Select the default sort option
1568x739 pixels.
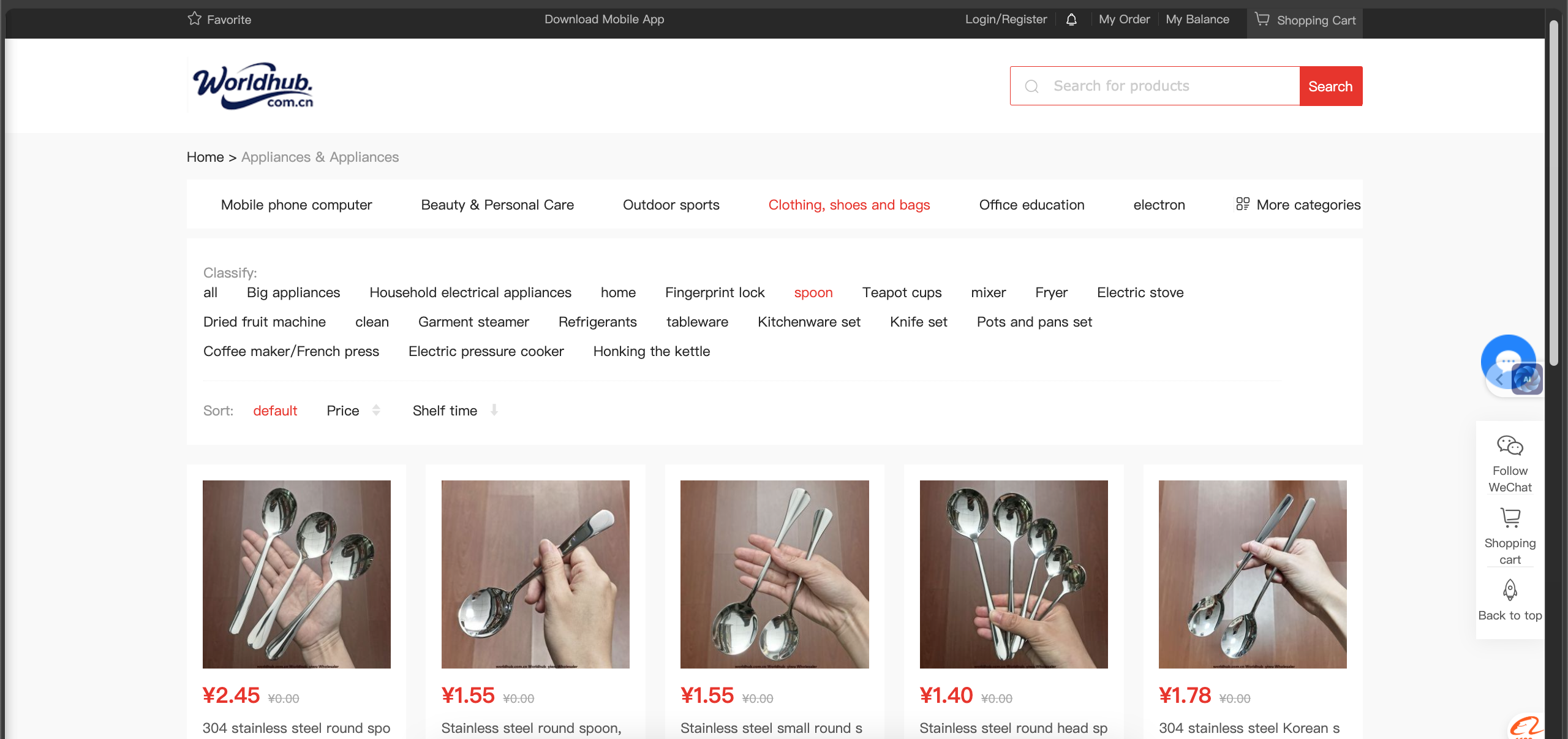tap(275, 411)
